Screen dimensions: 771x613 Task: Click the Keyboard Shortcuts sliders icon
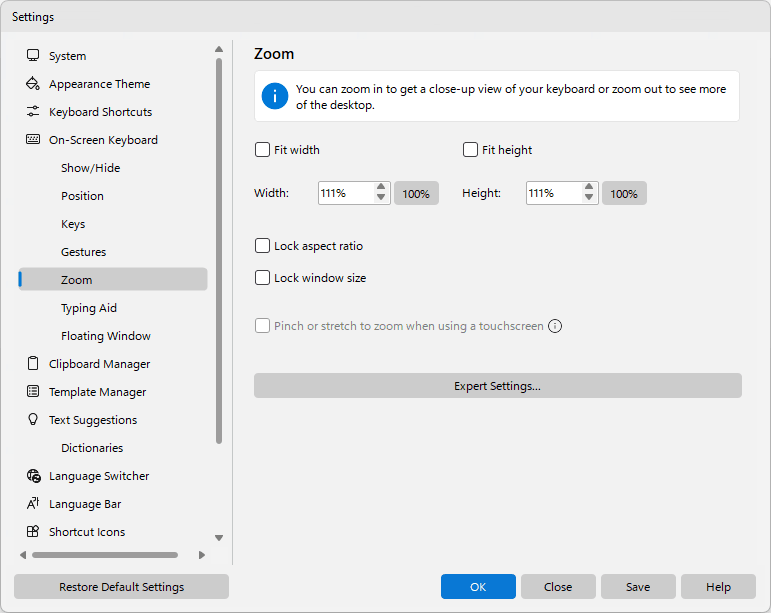33,111
